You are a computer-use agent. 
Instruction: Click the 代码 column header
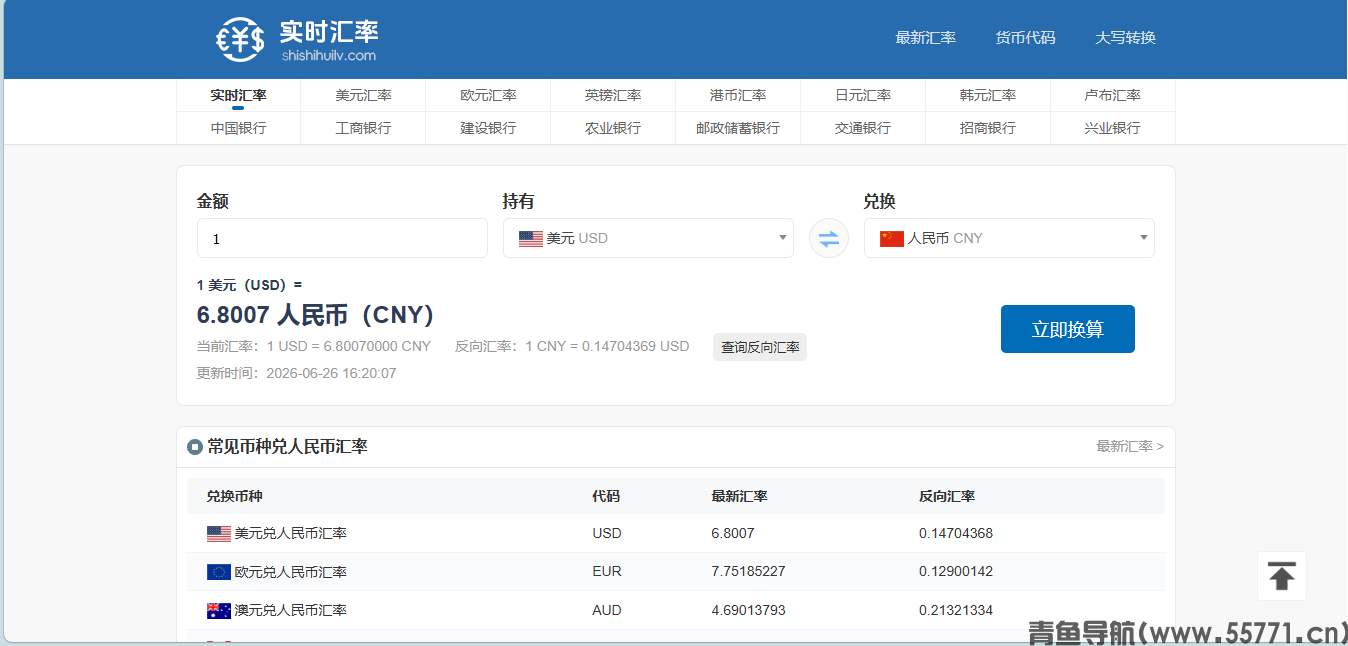(606, 496)
